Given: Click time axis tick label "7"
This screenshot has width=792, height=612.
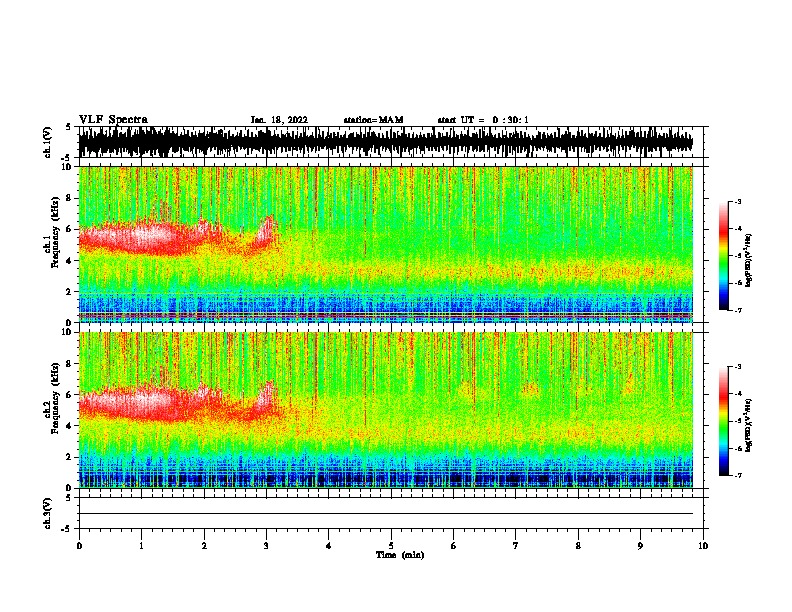Looking at the screenshot, I should (516, 546).
